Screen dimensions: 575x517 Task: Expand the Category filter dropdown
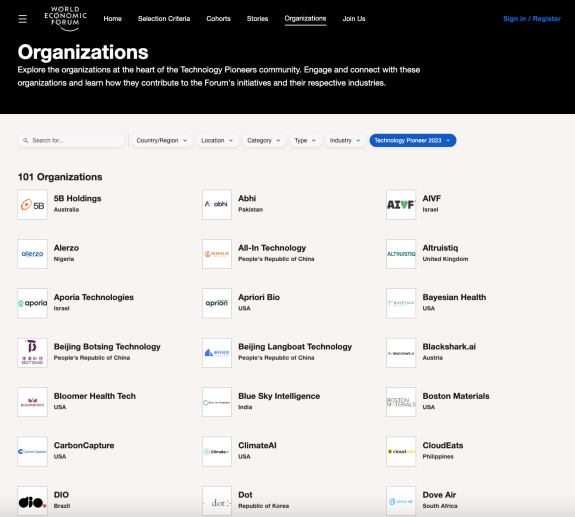[264, 140]
